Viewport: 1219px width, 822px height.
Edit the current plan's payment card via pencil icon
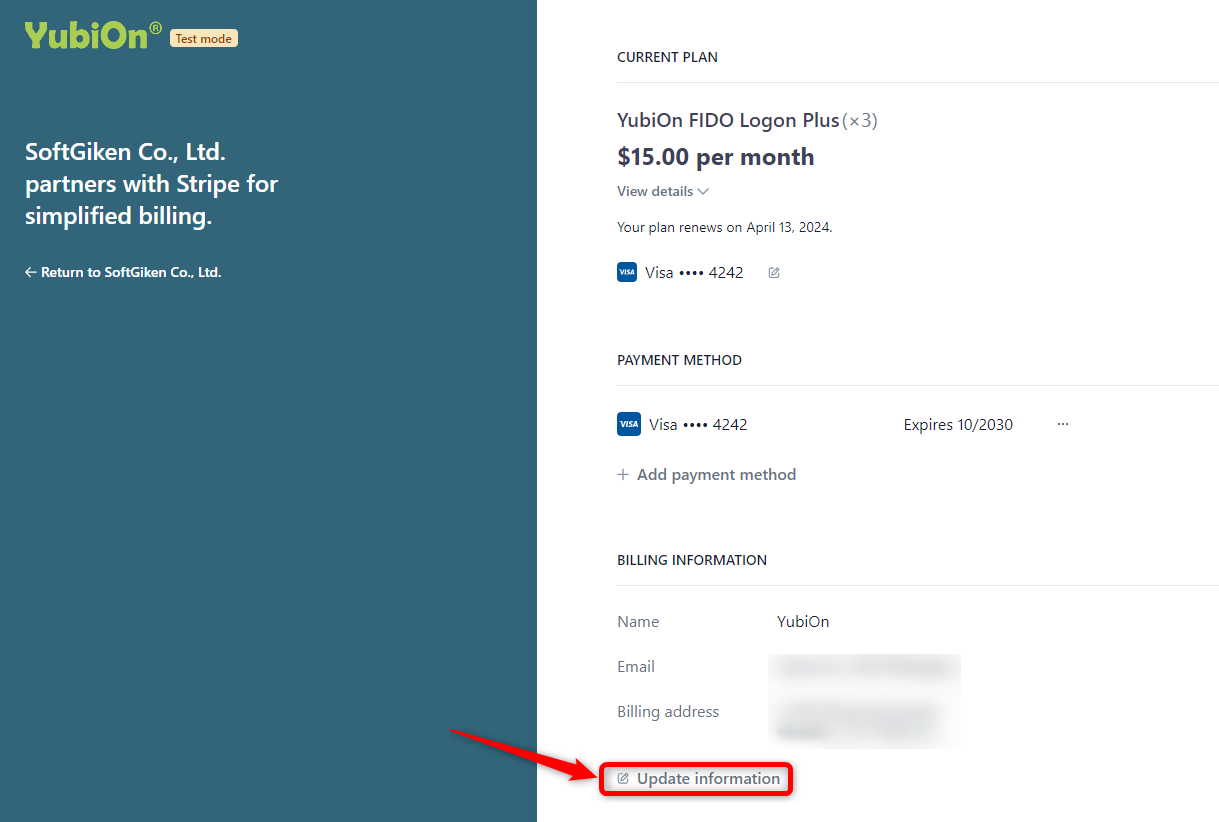(x=774, y=273)
